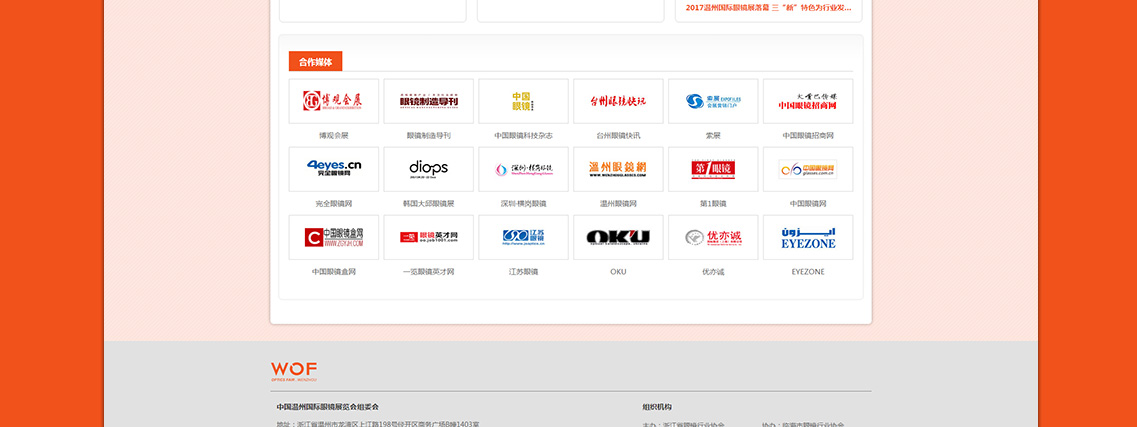Follow the 一览眼镜英才网 caption link
This screenshot has height=427, width=1137.
429,272
